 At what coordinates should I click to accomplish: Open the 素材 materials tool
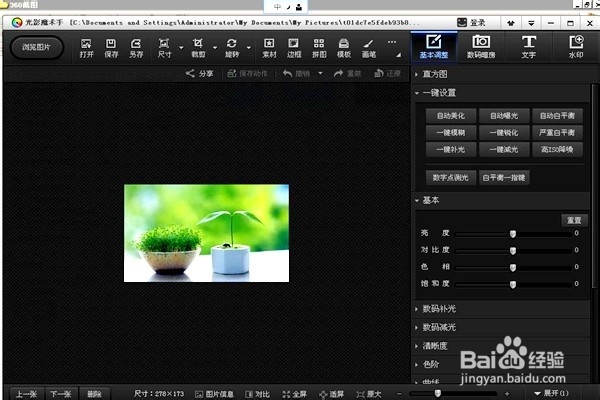tap(269, 48)
